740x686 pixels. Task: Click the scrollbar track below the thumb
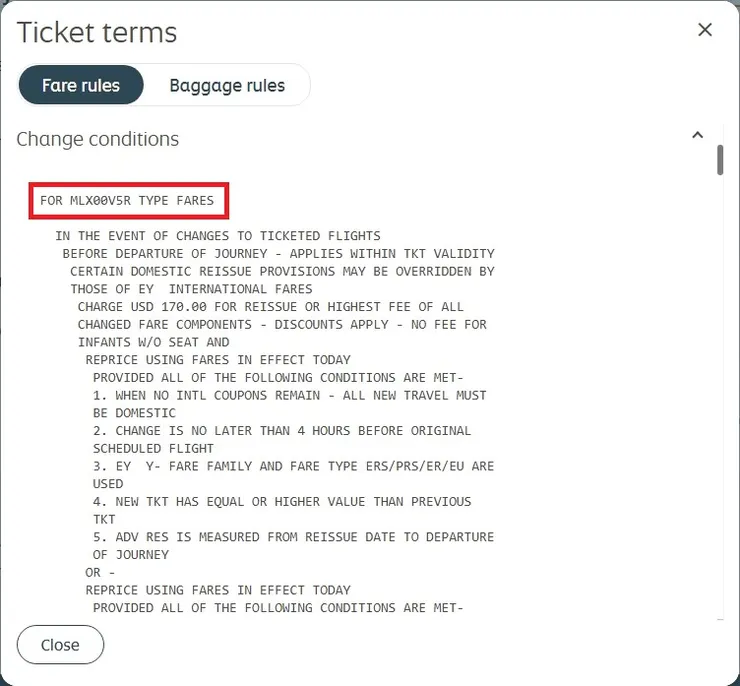click(x=720, y=400)
